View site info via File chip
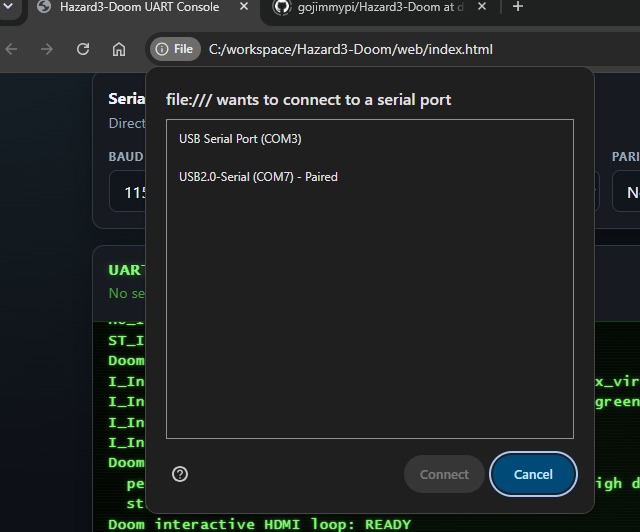The height and width of the screenshot is (532, 640). (x=175, y=49)
